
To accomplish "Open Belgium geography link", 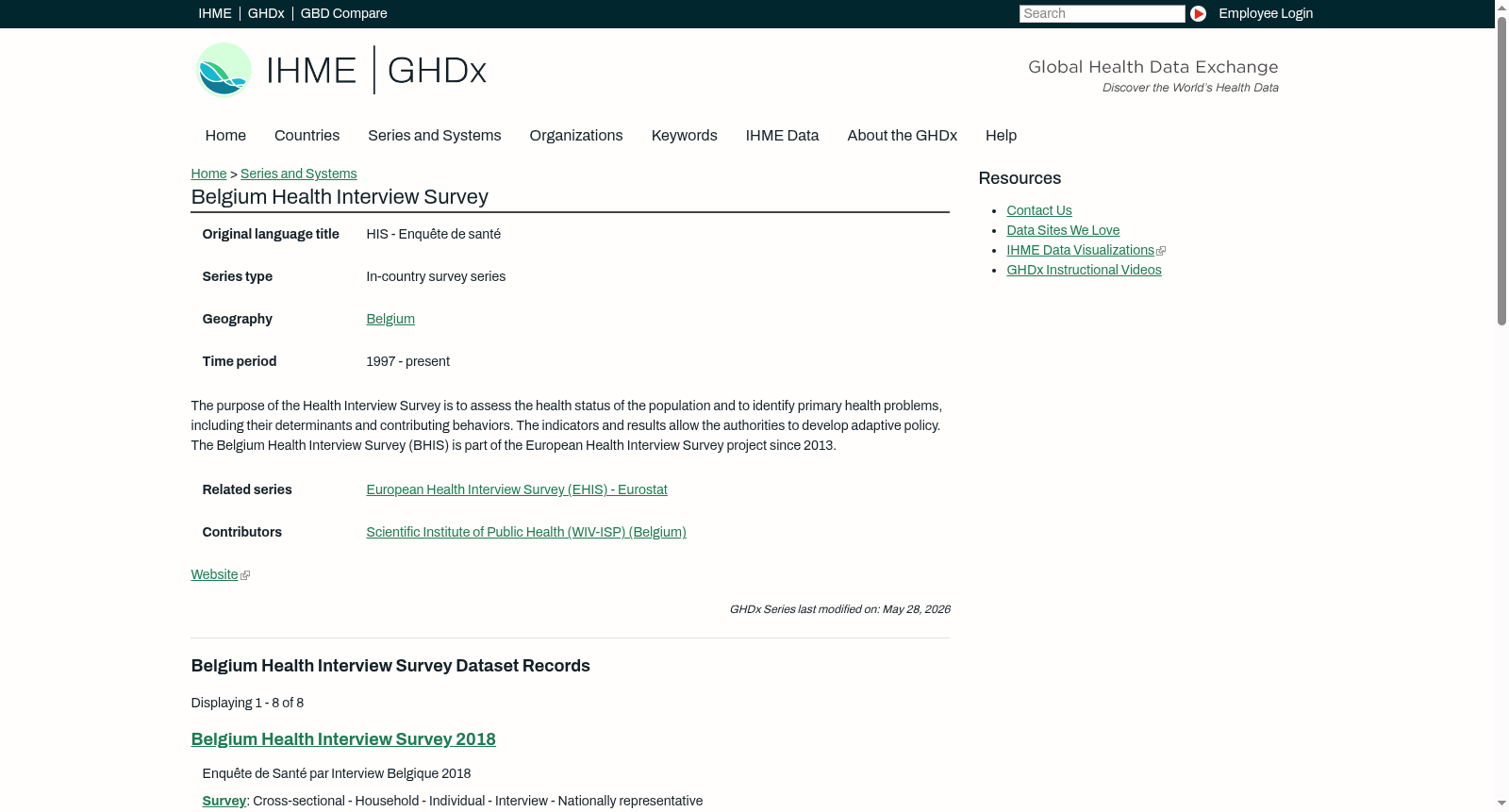I will coord(390,319).
